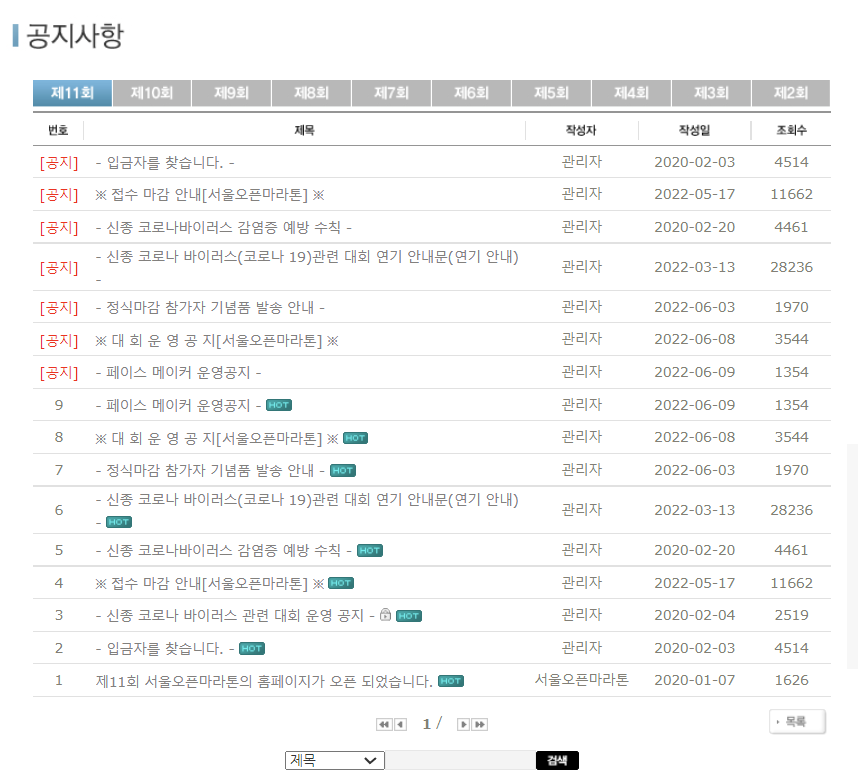The width and height of the screenshot is (858, 783).
Task: Open post 5 감염증 예방 수칙
Action: [x=223, y=550]
